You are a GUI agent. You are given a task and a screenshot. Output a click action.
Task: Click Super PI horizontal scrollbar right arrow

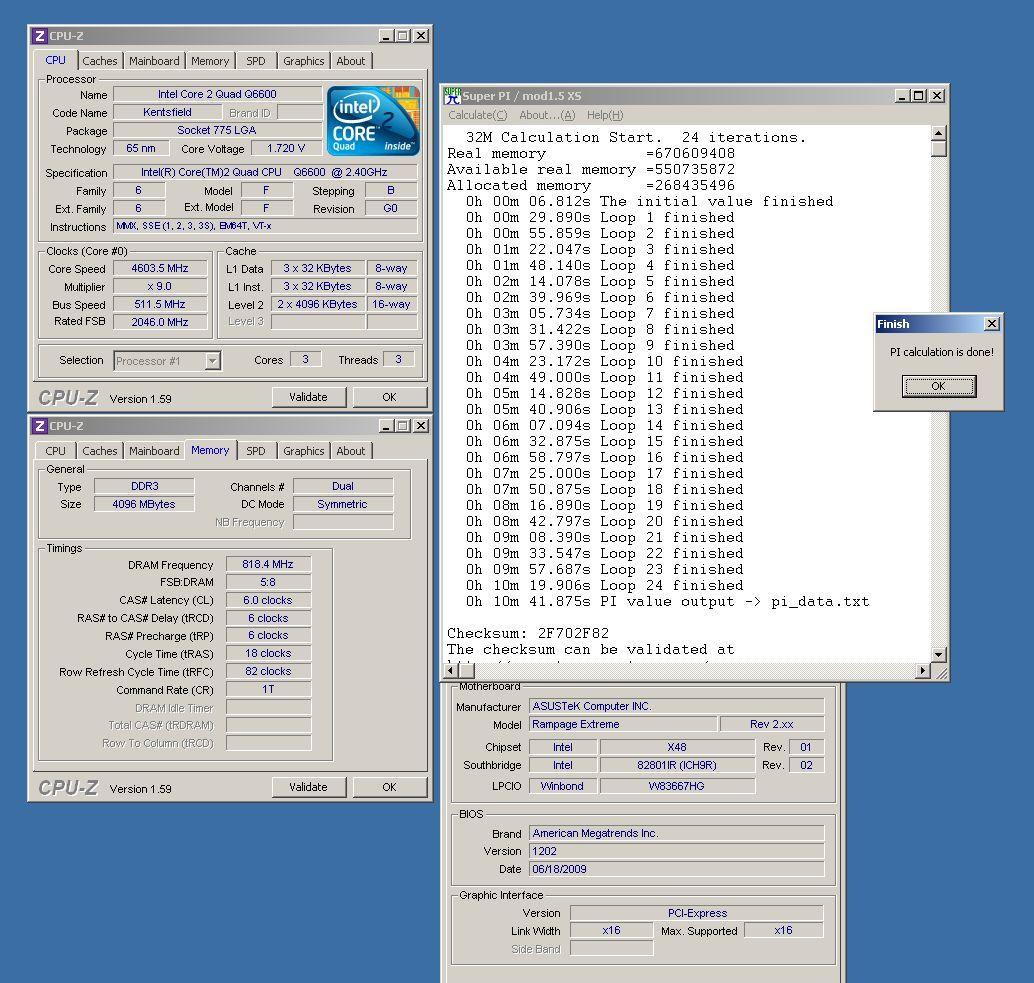(923, 670)
